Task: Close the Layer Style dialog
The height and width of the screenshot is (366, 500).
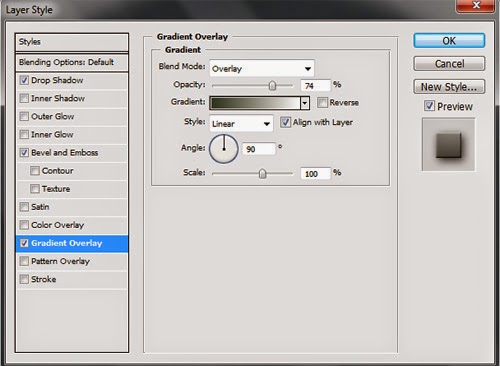Action: 476,5
